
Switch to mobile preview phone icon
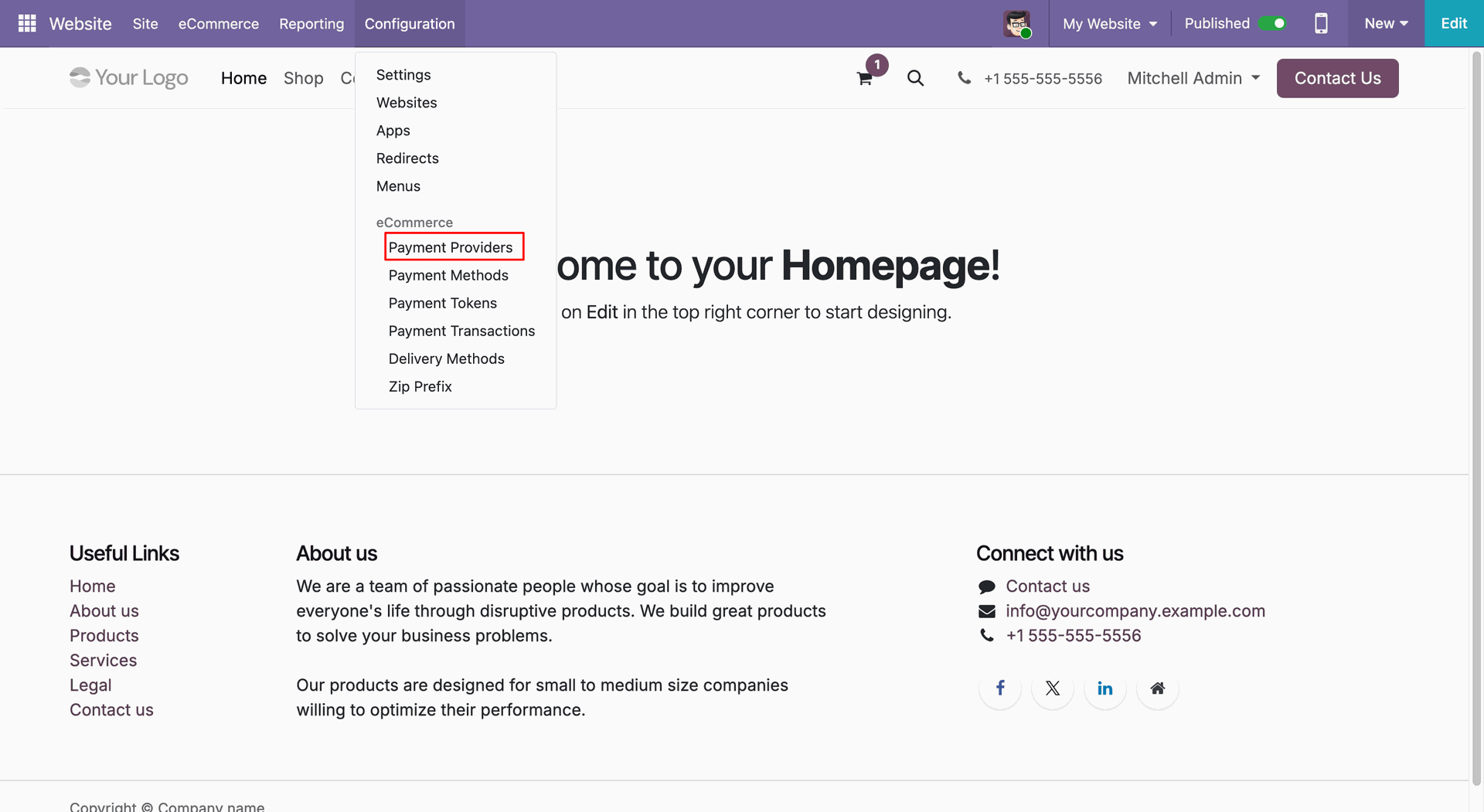(x=1321, y=23)
